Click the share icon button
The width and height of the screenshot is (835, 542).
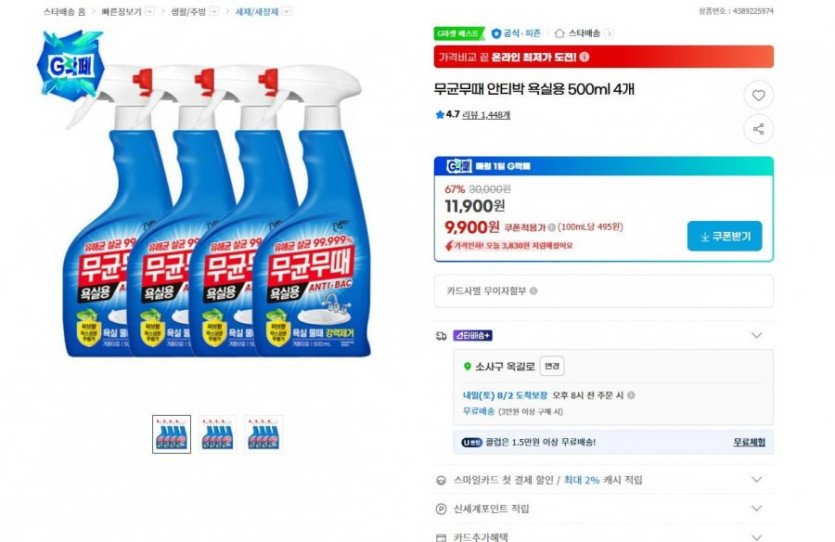click(x=758, y=128)
